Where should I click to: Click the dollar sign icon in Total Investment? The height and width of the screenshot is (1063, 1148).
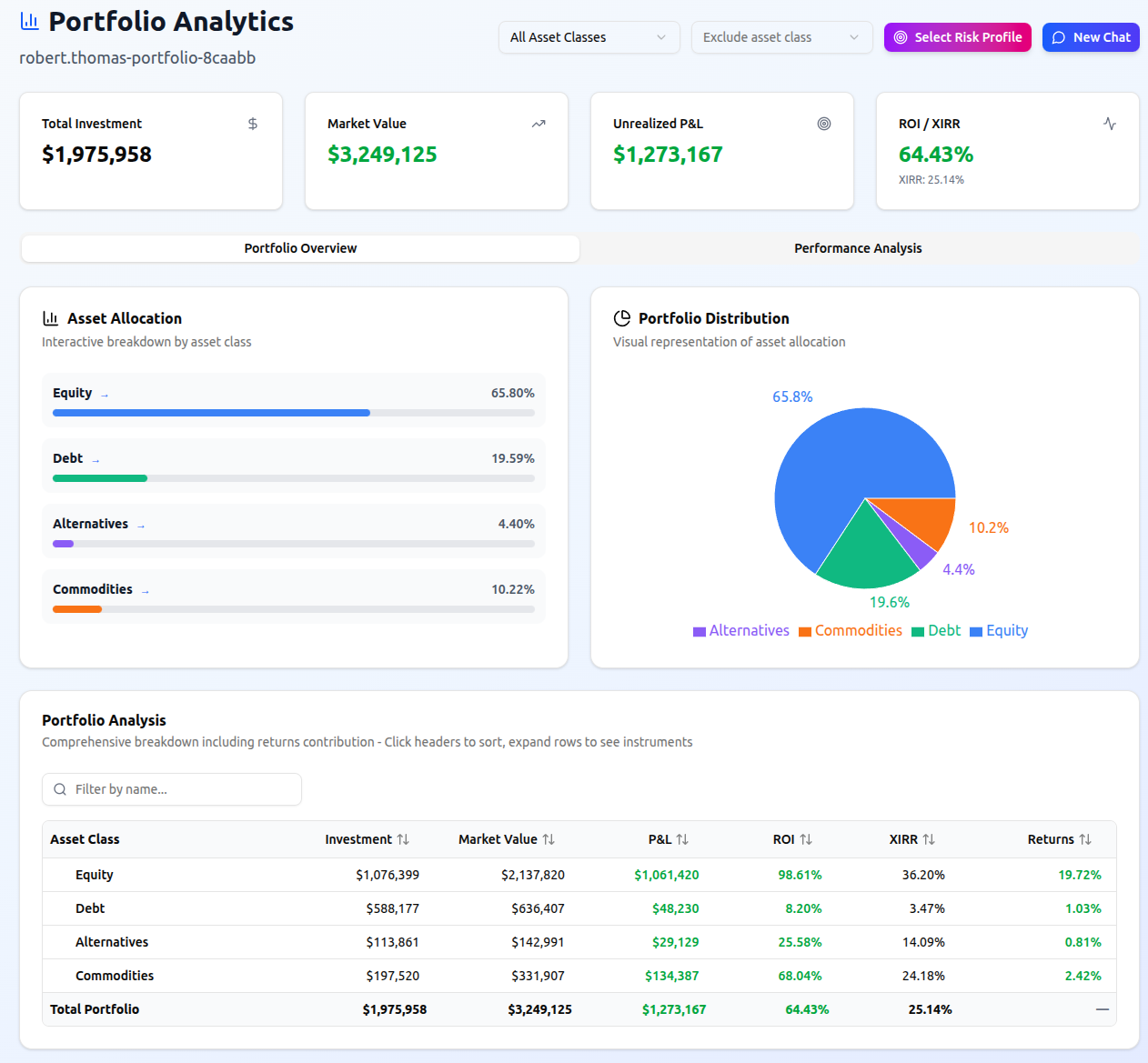pyautogui.click(x=253, y=124)
